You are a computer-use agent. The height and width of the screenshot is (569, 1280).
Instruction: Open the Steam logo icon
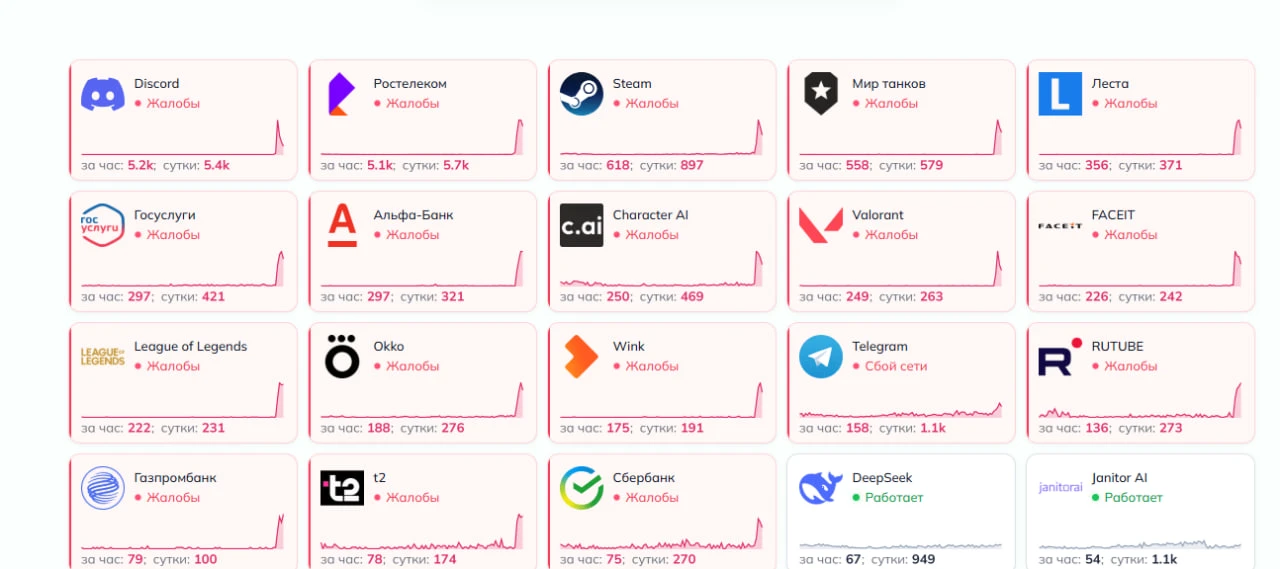click(581, 94)
